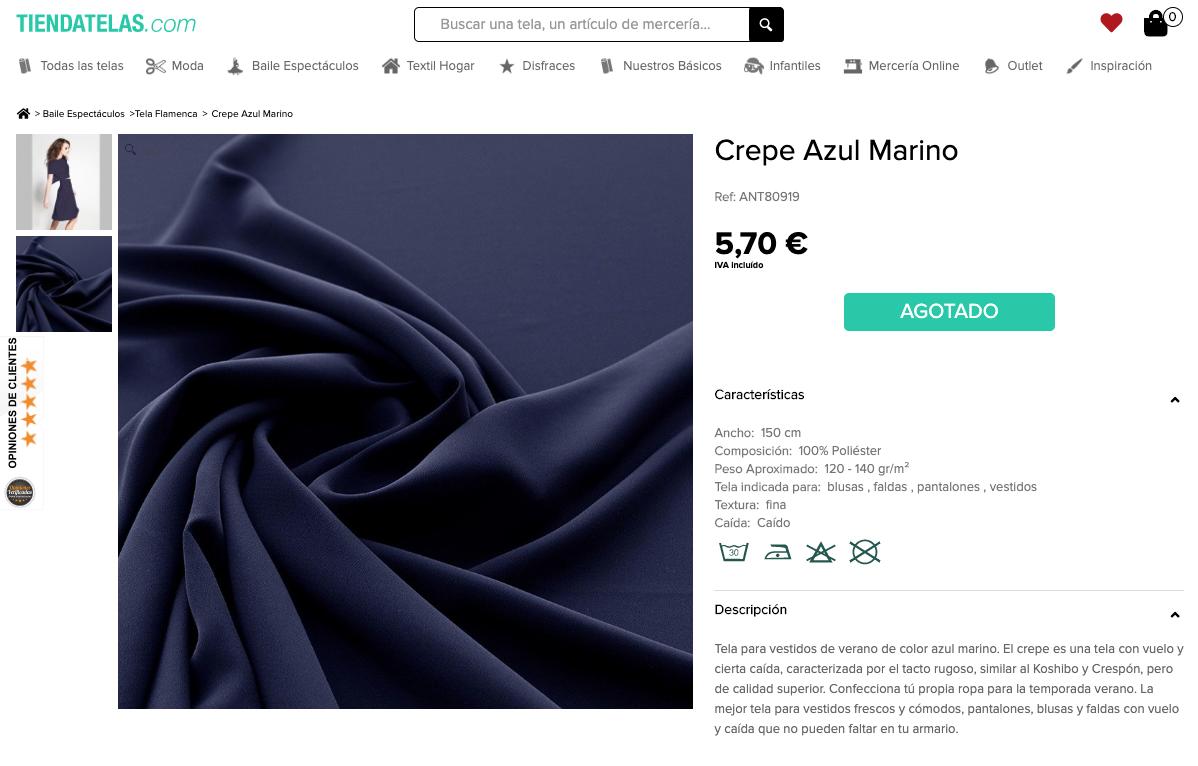
Task: Click the do-not-bleach triangle symbol
Action: pos(821,551)
